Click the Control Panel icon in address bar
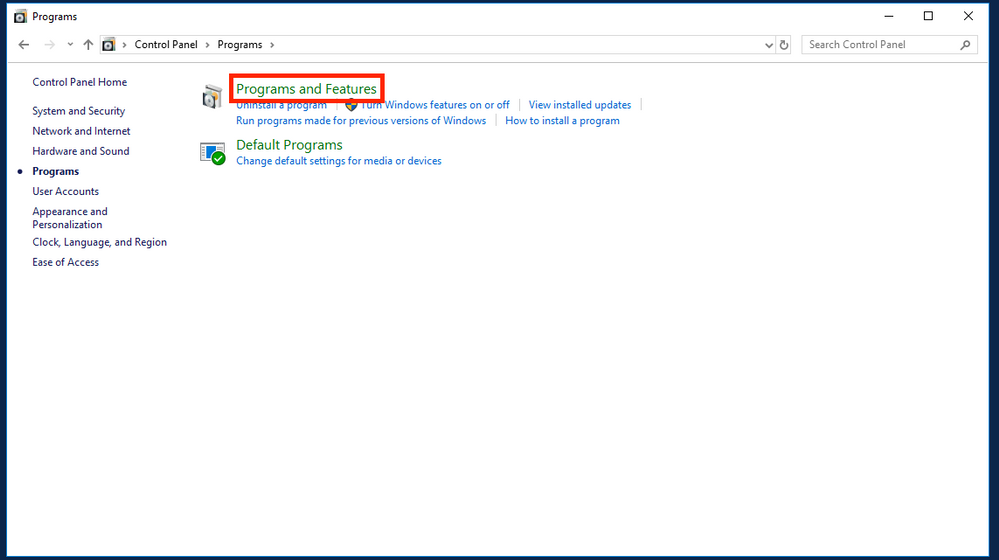The width and height of the screenshot is (999, 560). 109,45
